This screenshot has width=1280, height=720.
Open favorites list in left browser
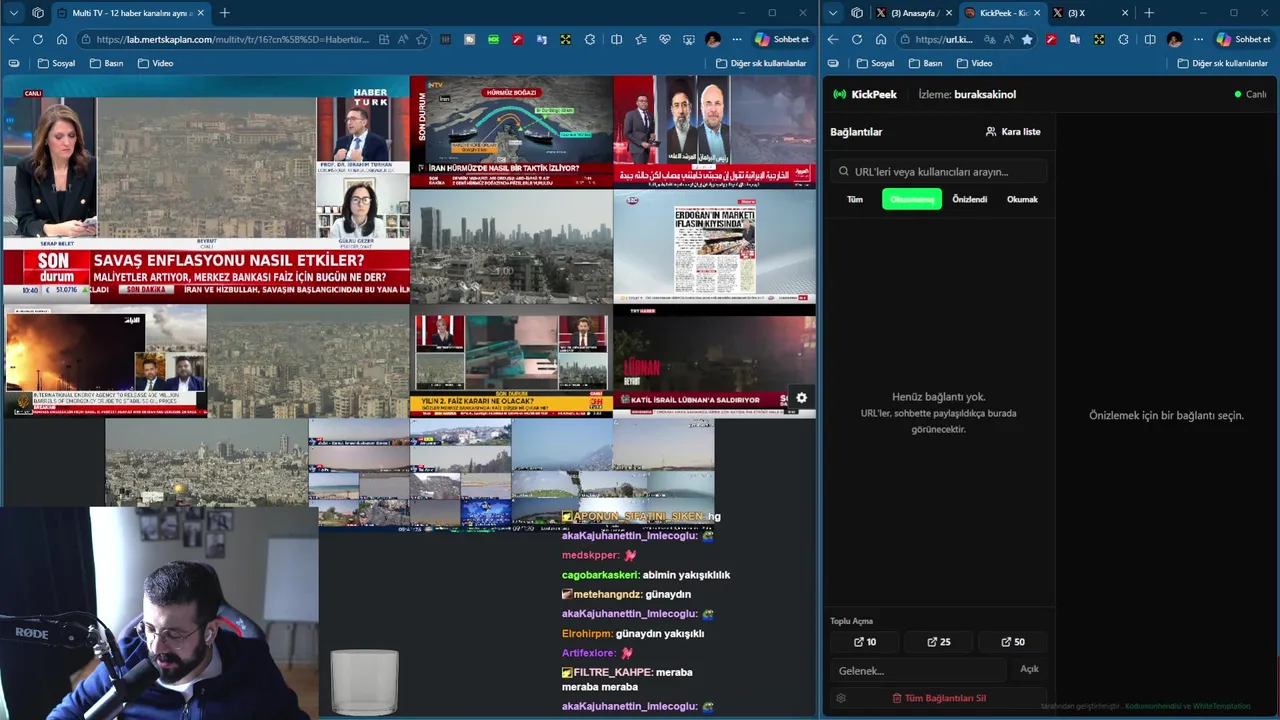pos(640,39)
